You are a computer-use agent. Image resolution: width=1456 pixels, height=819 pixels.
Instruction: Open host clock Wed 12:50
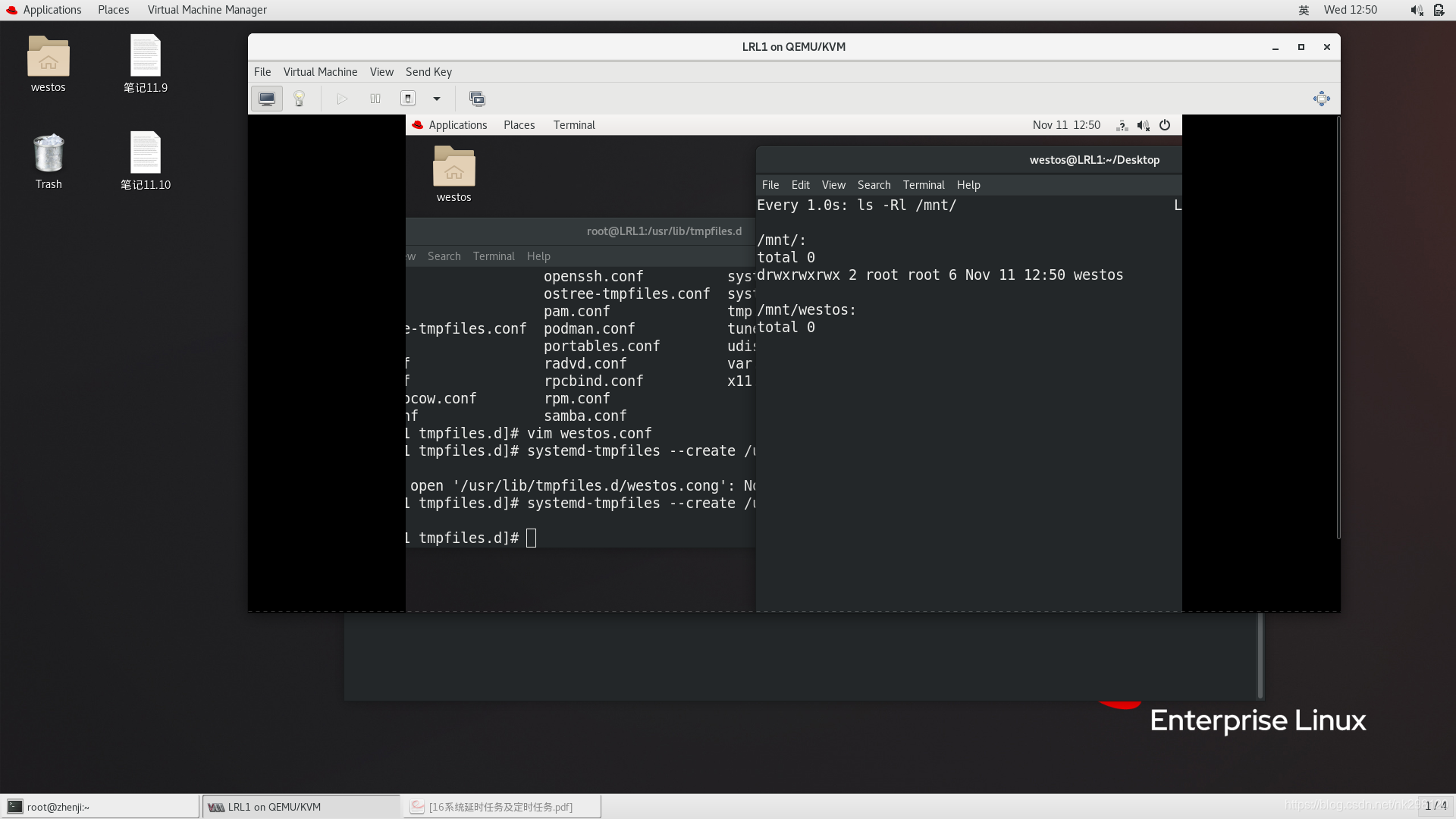click(1350, 10)
